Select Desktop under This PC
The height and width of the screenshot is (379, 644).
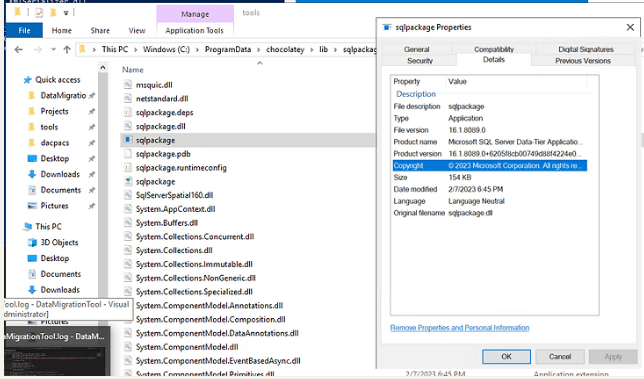pos(55,258)
